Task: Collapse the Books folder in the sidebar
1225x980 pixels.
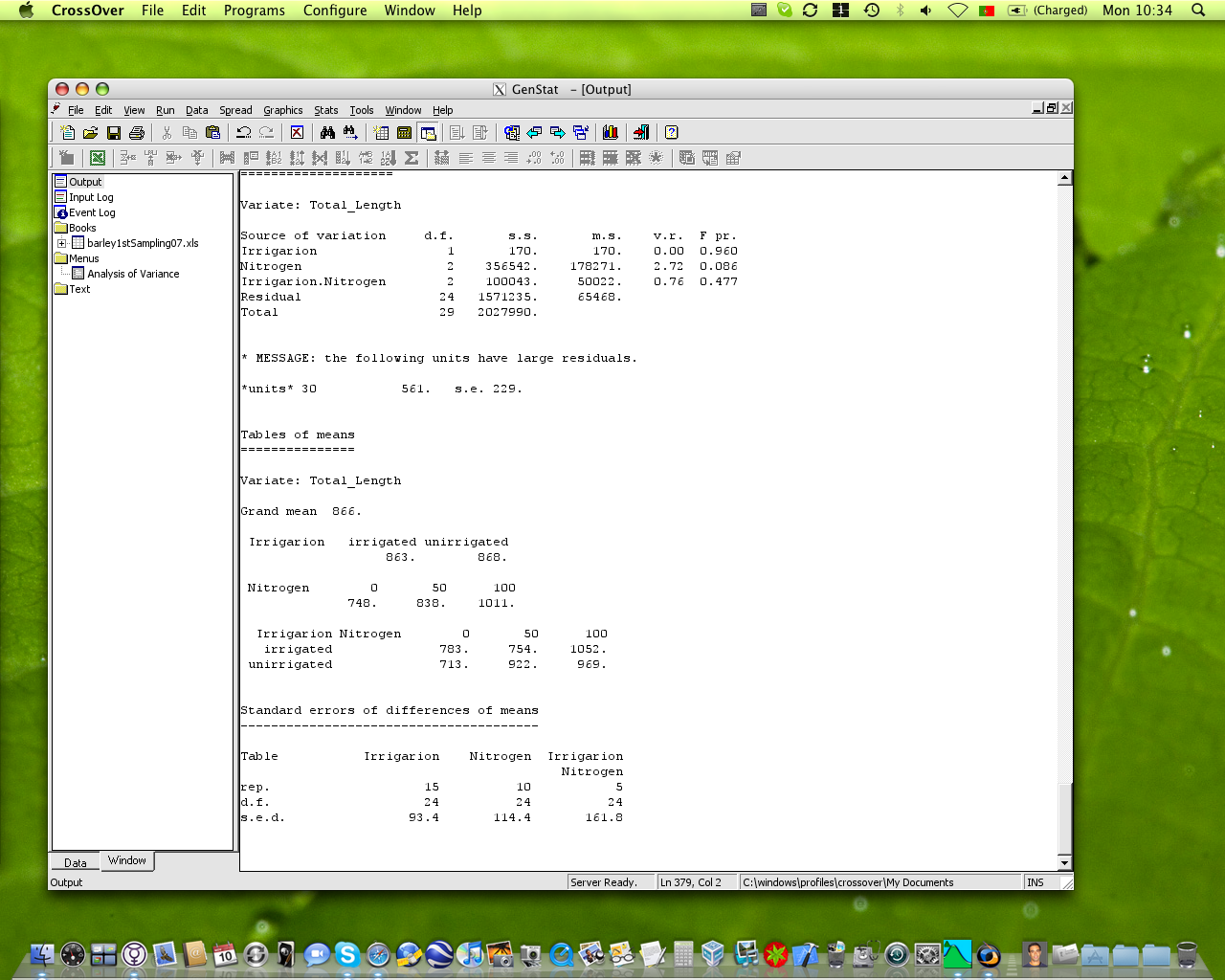Action: click(x=60, y=228)
